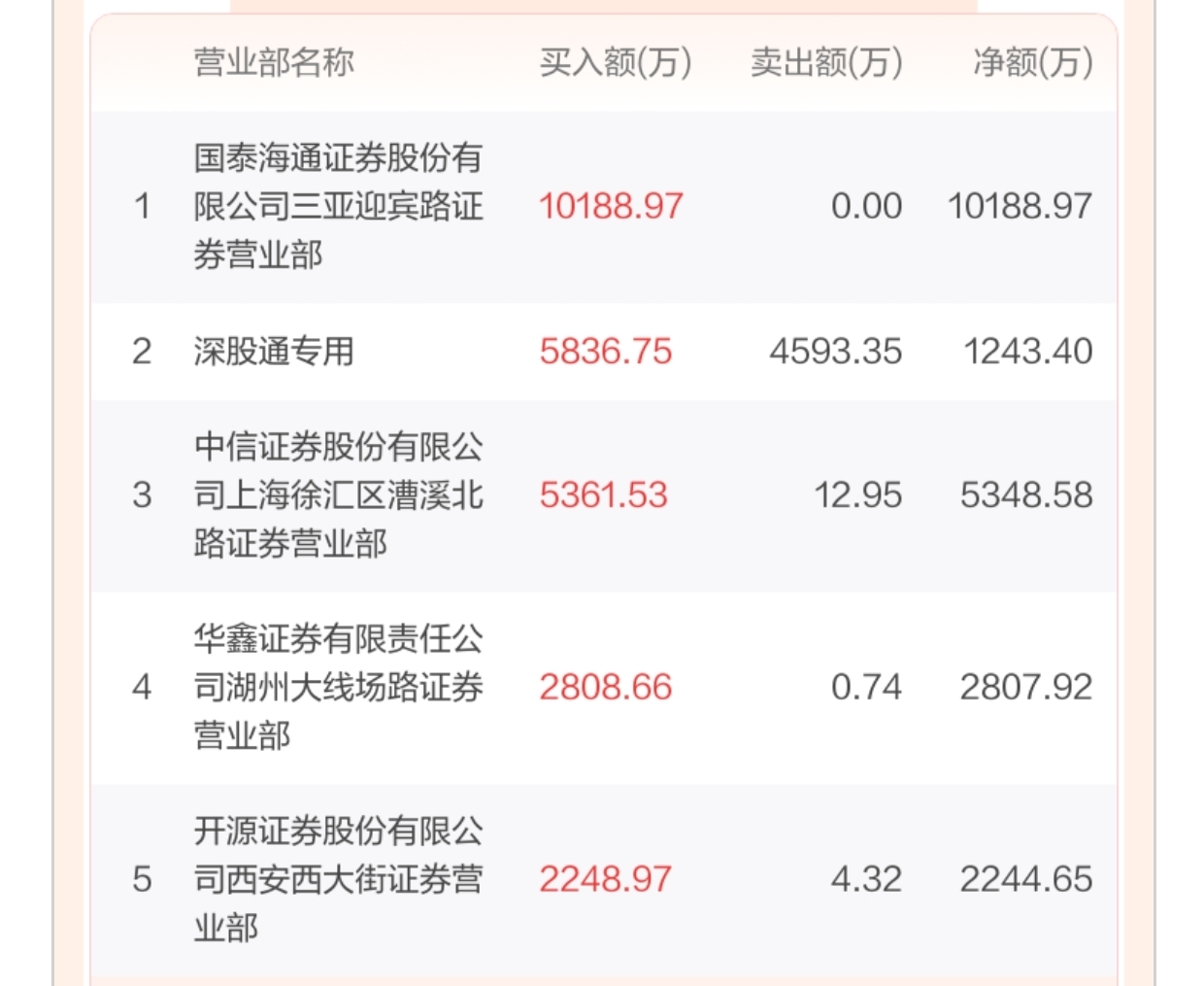Click the red buy amount 2248.97
This screenshot has height=986, width=1204.
[606, 880]
